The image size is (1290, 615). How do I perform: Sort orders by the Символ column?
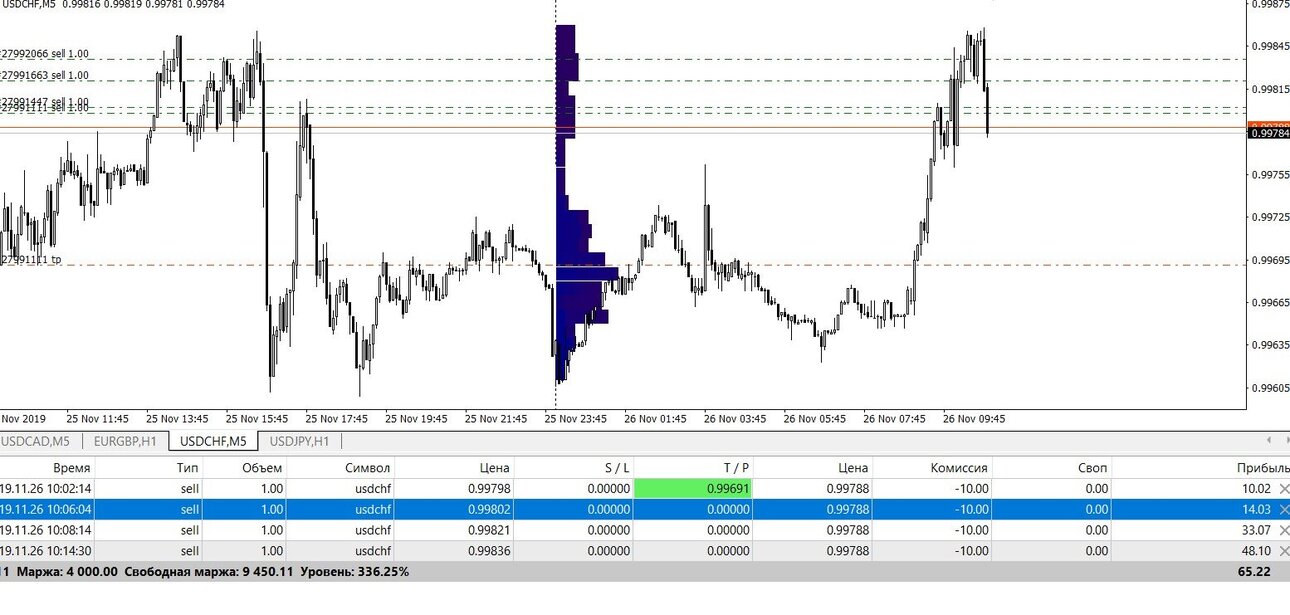tap(368, 468)
